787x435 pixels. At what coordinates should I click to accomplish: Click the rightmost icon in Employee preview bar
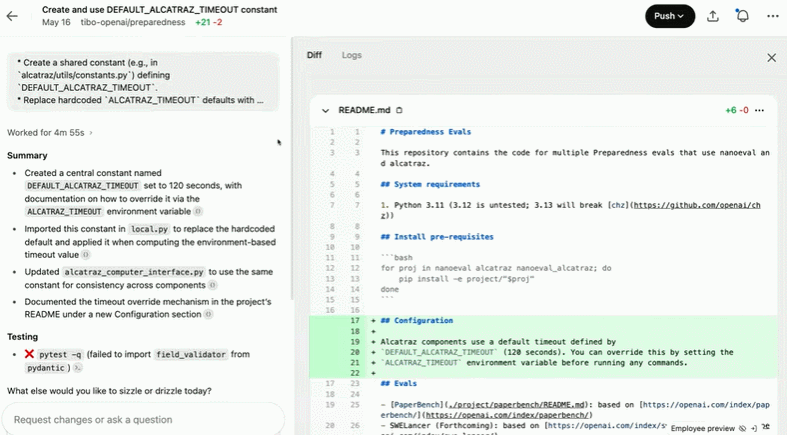point(765,427)
